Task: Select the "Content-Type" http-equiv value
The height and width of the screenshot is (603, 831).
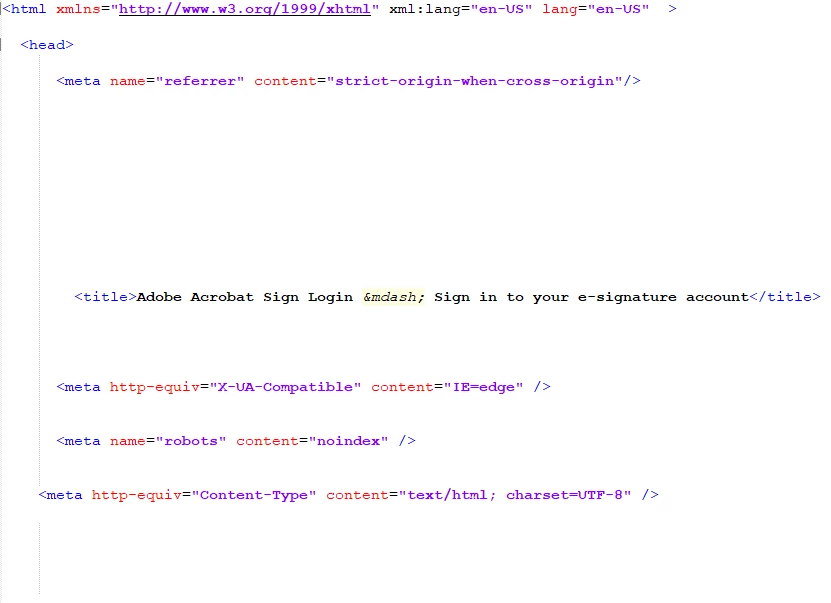Action: tap(254, 495)
